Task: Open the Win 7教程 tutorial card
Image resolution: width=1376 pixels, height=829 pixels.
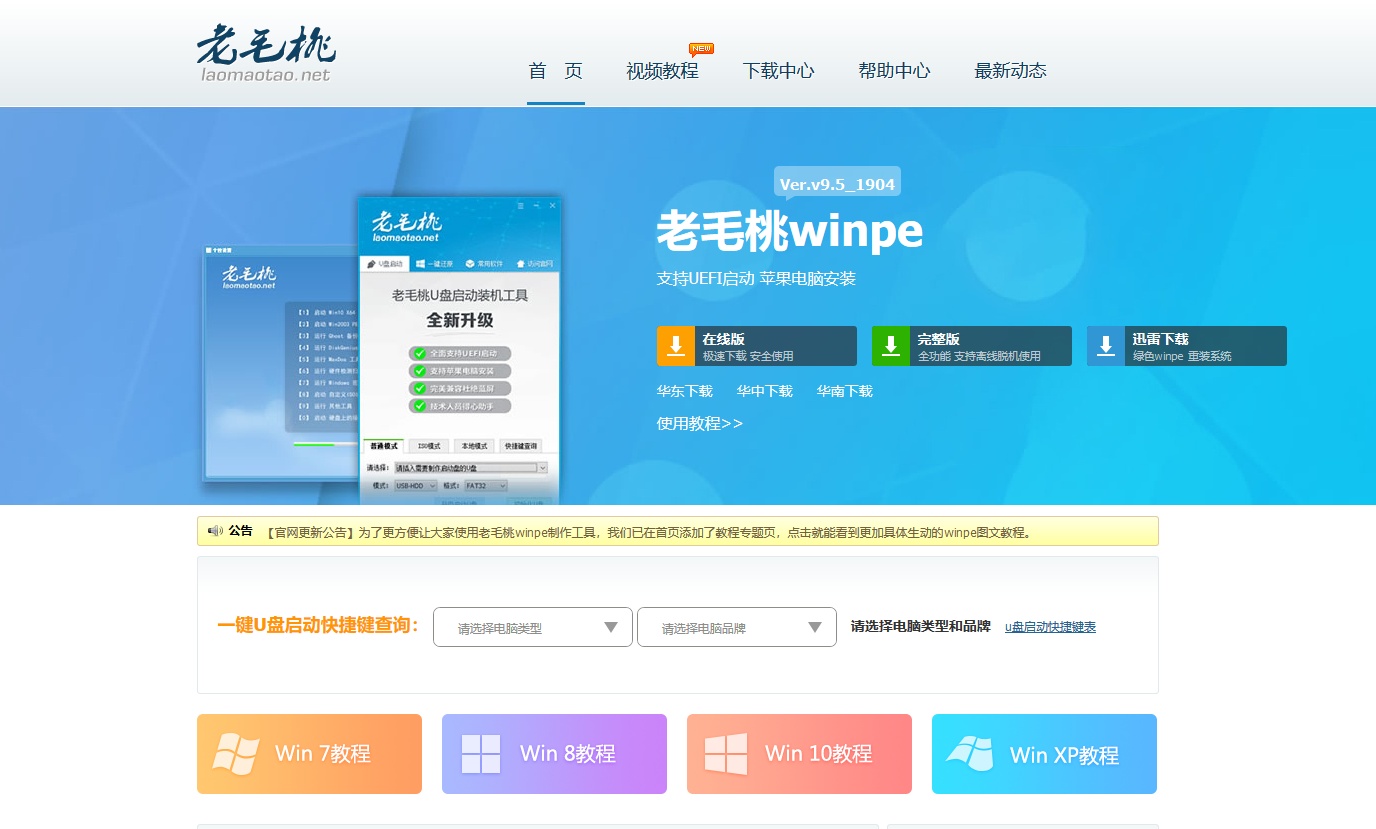Action: pyautogui.click(x=309, y=754)
